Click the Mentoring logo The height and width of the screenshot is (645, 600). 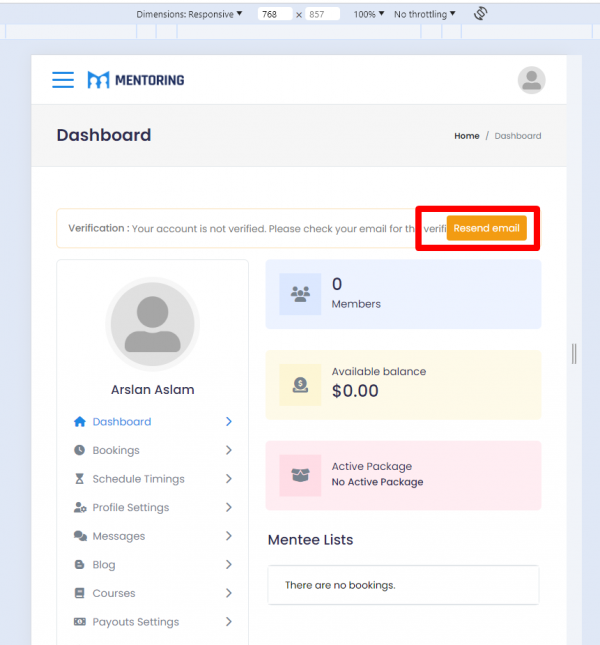click(x=135, y=80)
